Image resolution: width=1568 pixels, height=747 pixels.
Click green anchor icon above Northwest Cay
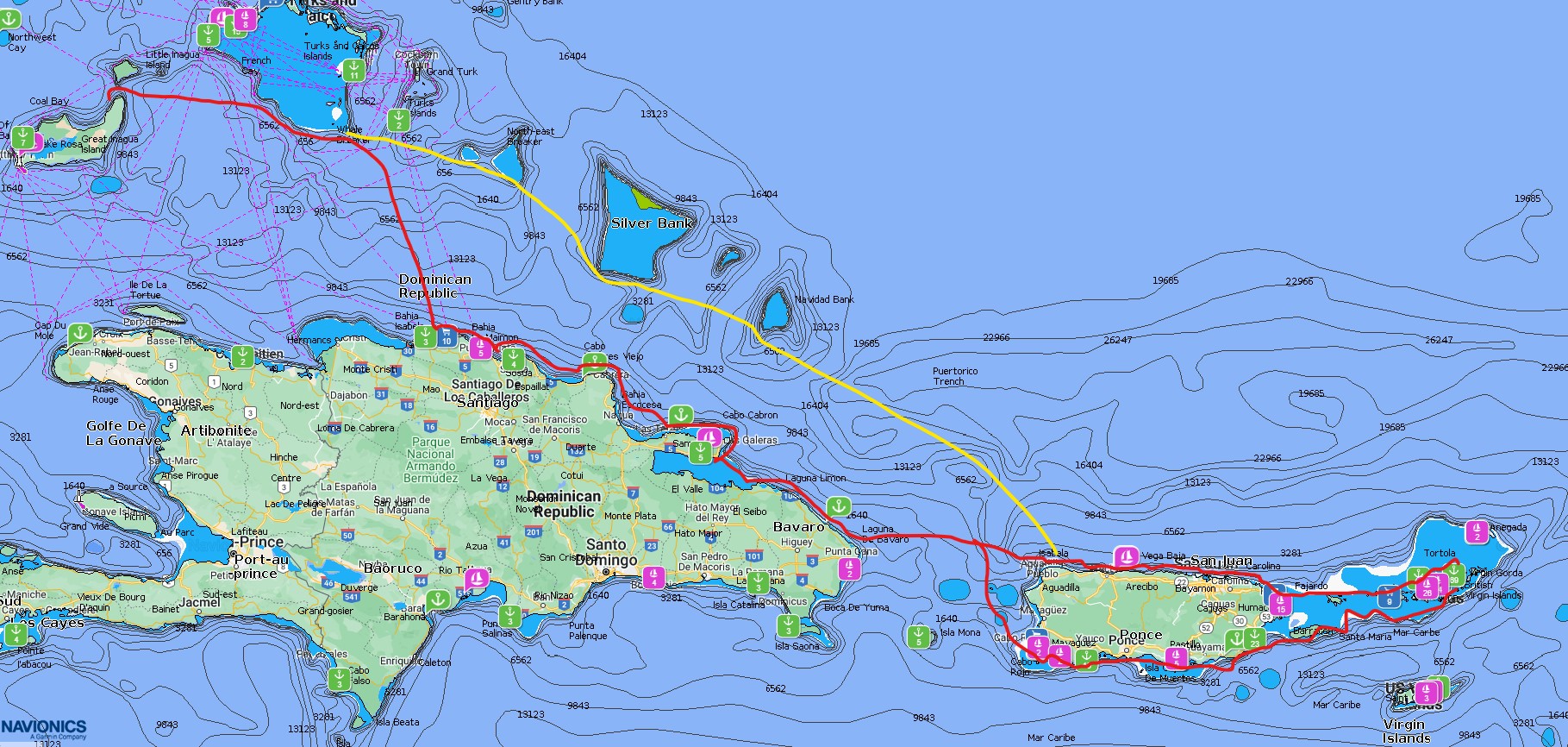pyautogui.click(x=10, y=18)
